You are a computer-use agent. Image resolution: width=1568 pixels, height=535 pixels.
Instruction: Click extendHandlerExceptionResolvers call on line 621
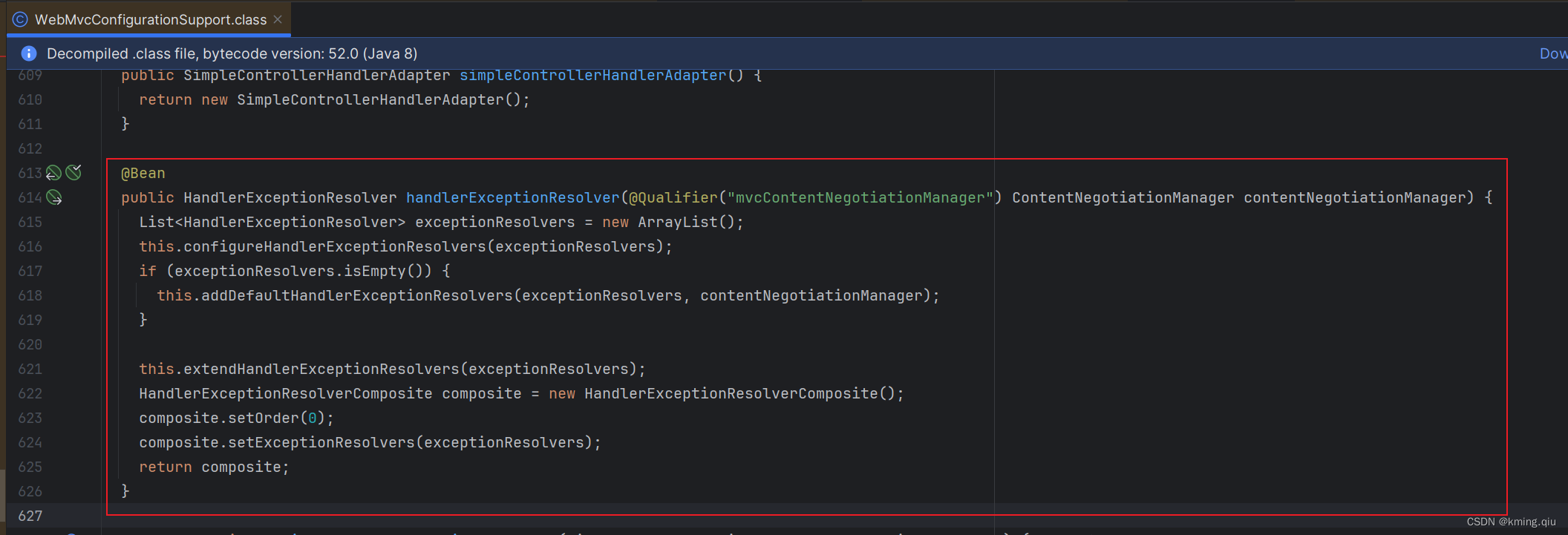[x=321, y=369]
